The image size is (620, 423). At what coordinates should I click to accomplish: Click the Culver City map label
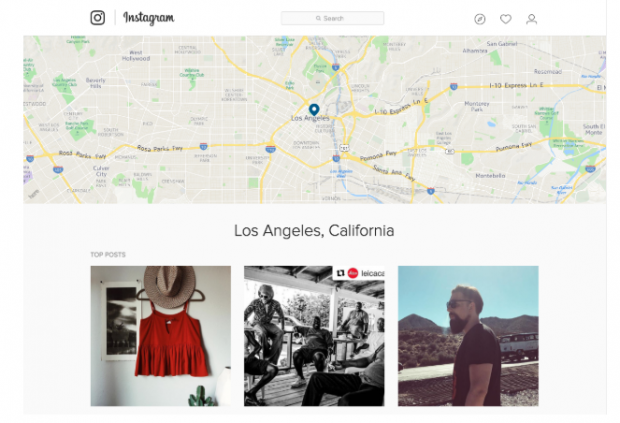coord(101,171)
